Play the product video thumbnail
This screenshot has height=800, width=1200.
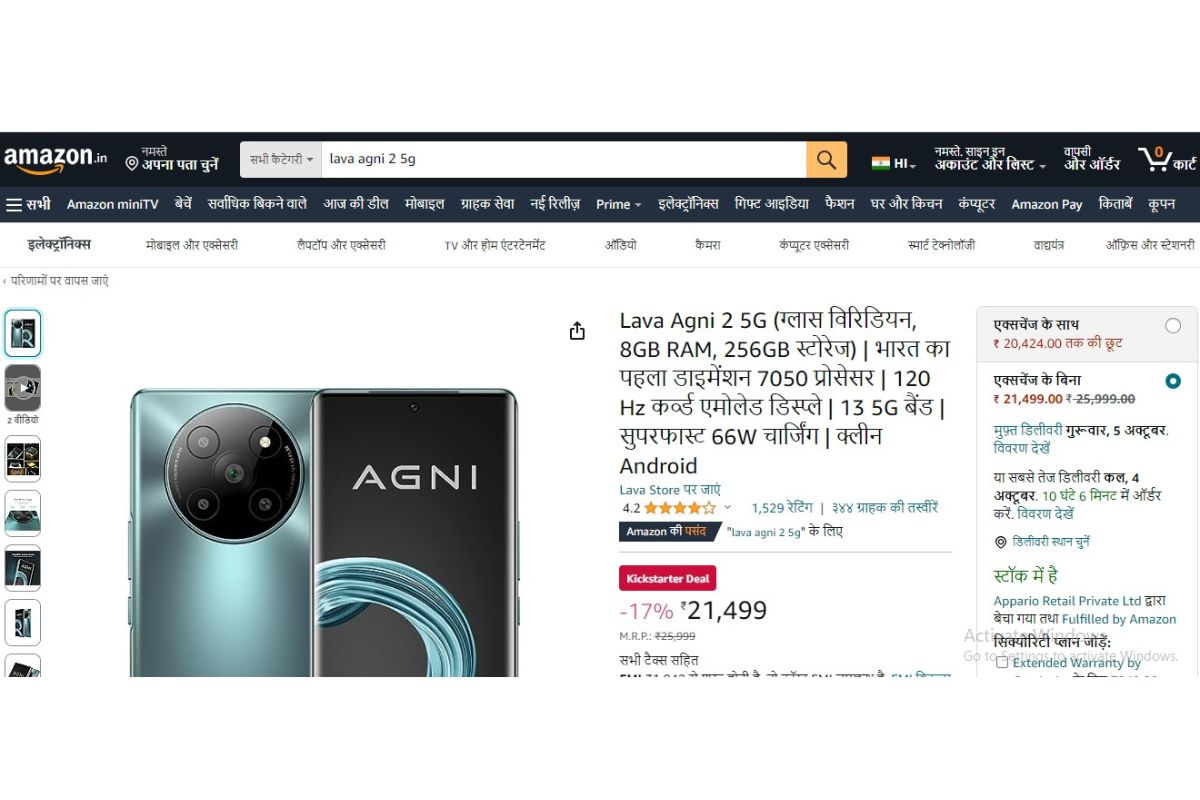pyautogui.click(x=23, y=388)
